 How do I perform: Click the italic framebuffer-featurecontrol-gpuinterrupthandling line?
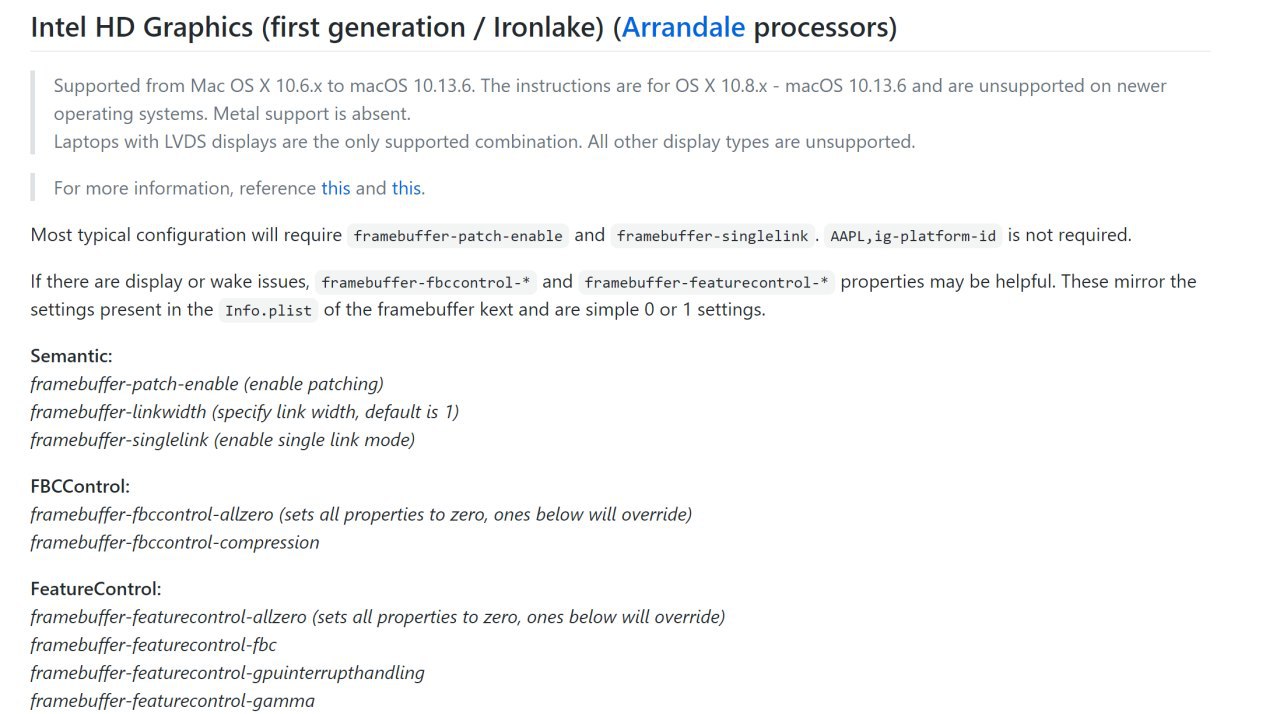228,673
